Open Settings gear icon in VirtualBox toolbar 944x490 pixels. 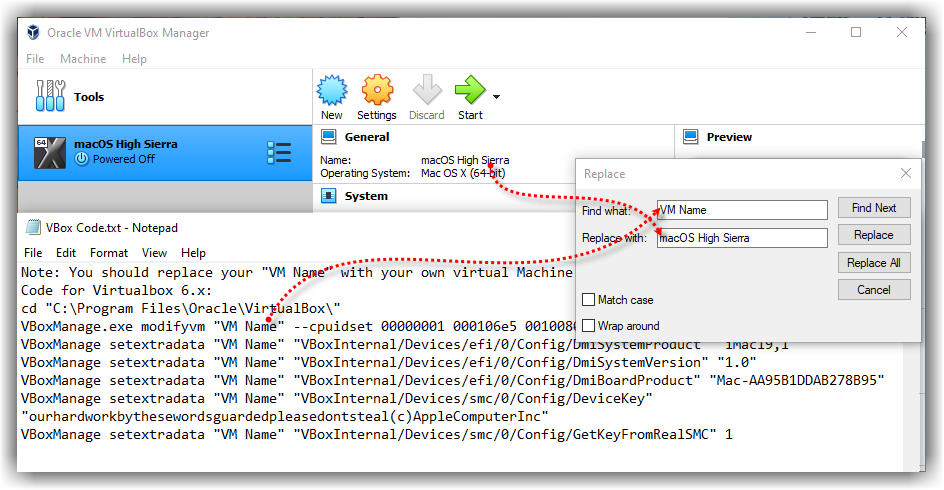(x=377, y=91)
